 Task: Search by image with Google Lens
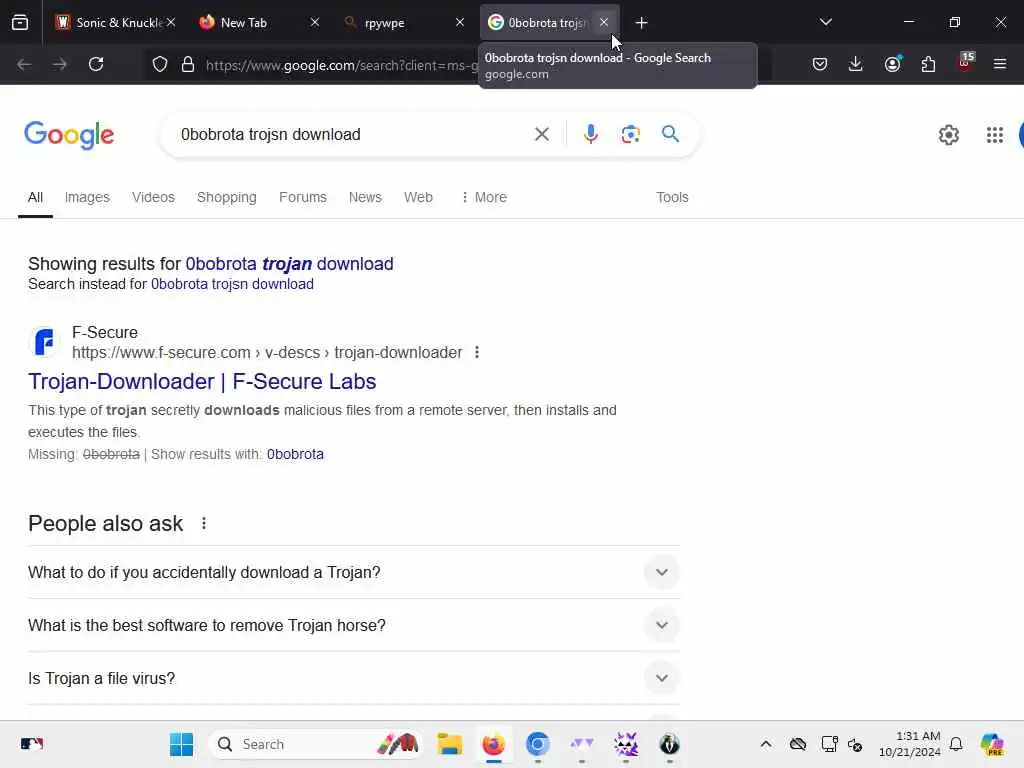pyautogui.click(x=630, y=135)
